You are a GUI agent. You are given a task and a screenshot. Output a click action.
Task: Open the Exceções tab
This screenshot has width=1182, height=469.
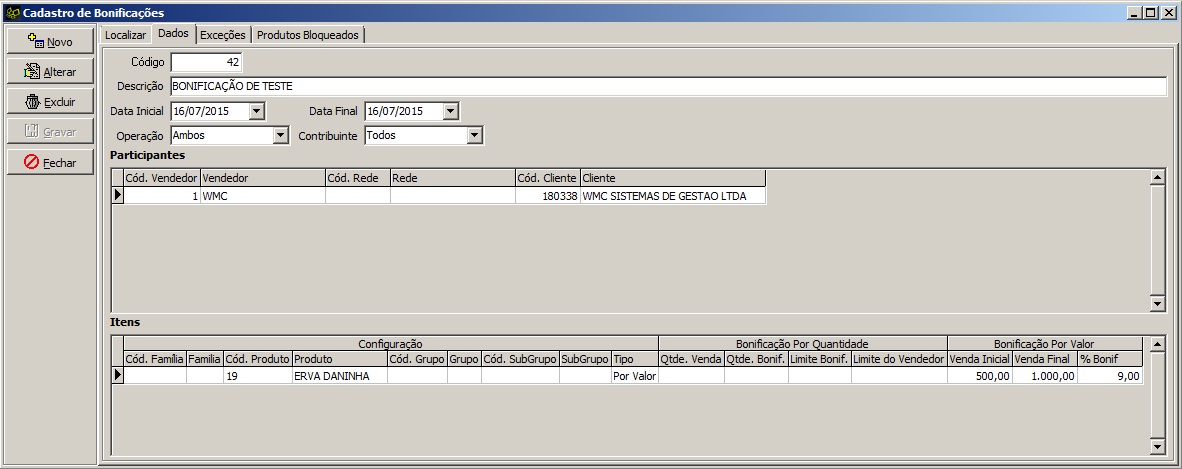pos(222,35)
